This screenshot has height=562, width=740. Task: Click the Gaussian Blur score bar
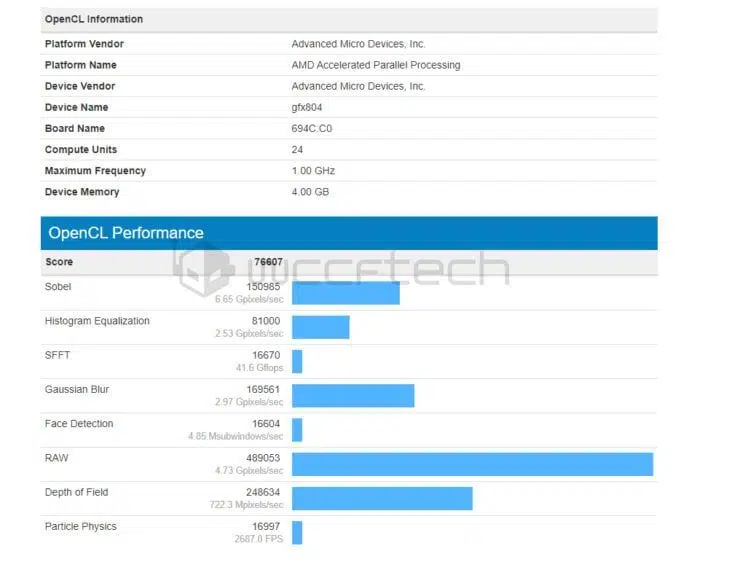(x=353, y=395)
